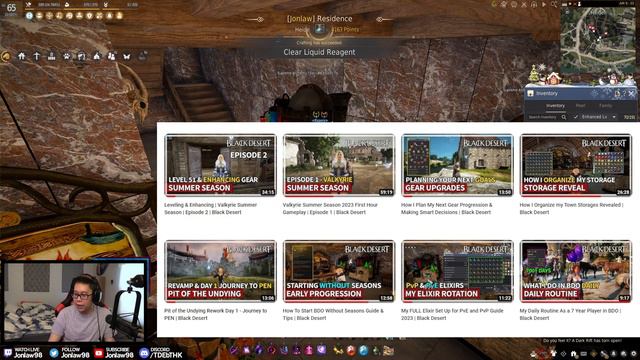The width and height of the screenshot is (640, 360).
Task: Select the two-figures maid icon
Action: (111, 56)
